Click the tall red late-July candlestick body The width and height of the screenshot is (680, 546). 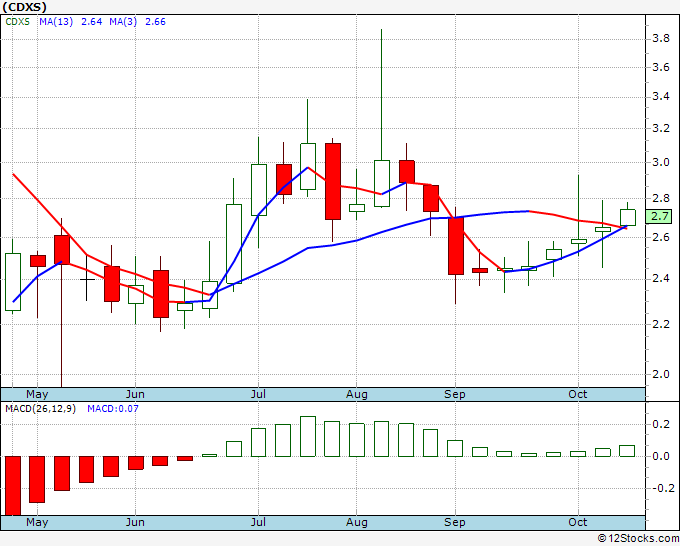[x=333, y=181]
